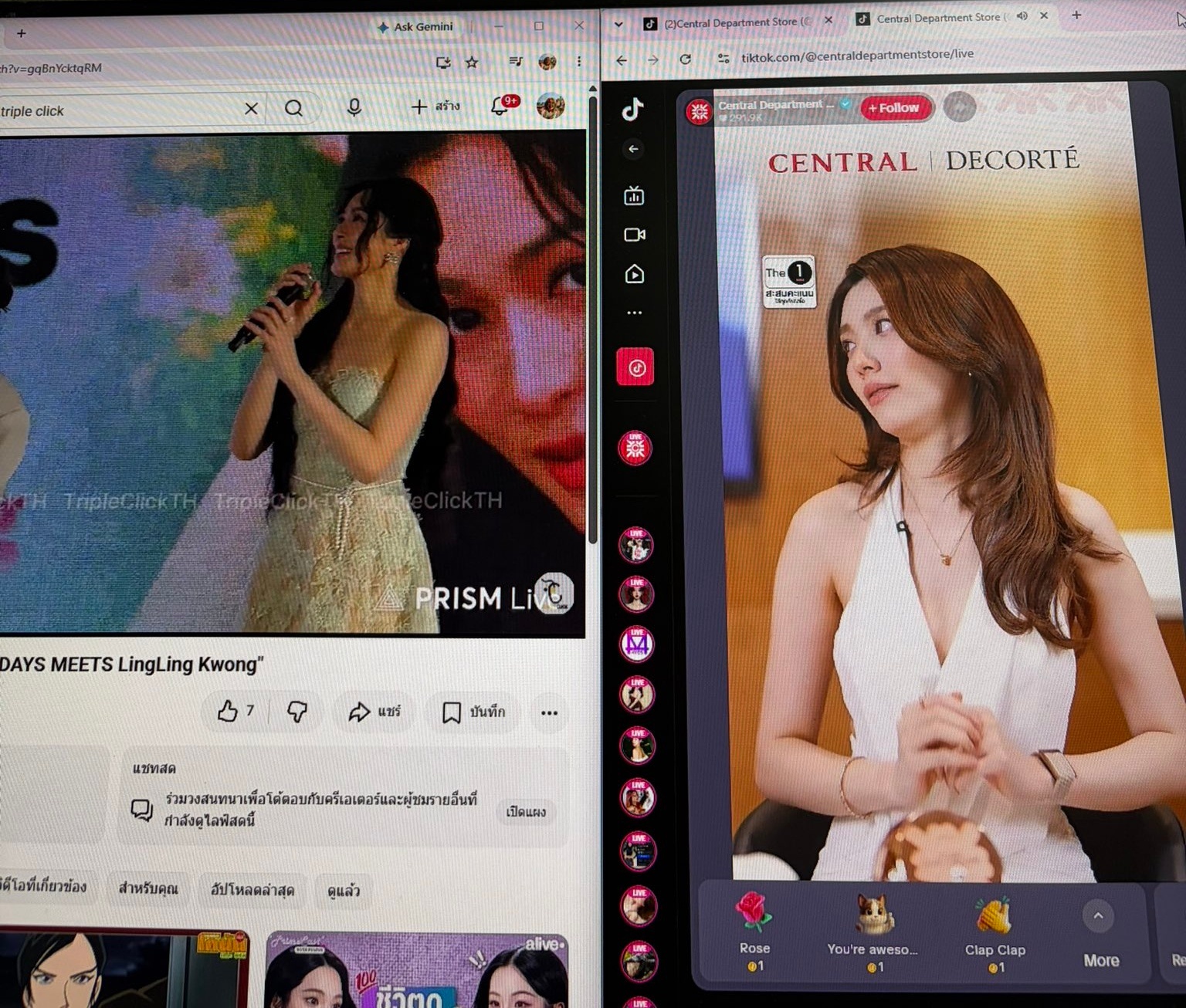The height and width of the screenshot is (1008, 1186).
Task: View site information beside the tiktok.com address
Action: [x=723, y=58]
